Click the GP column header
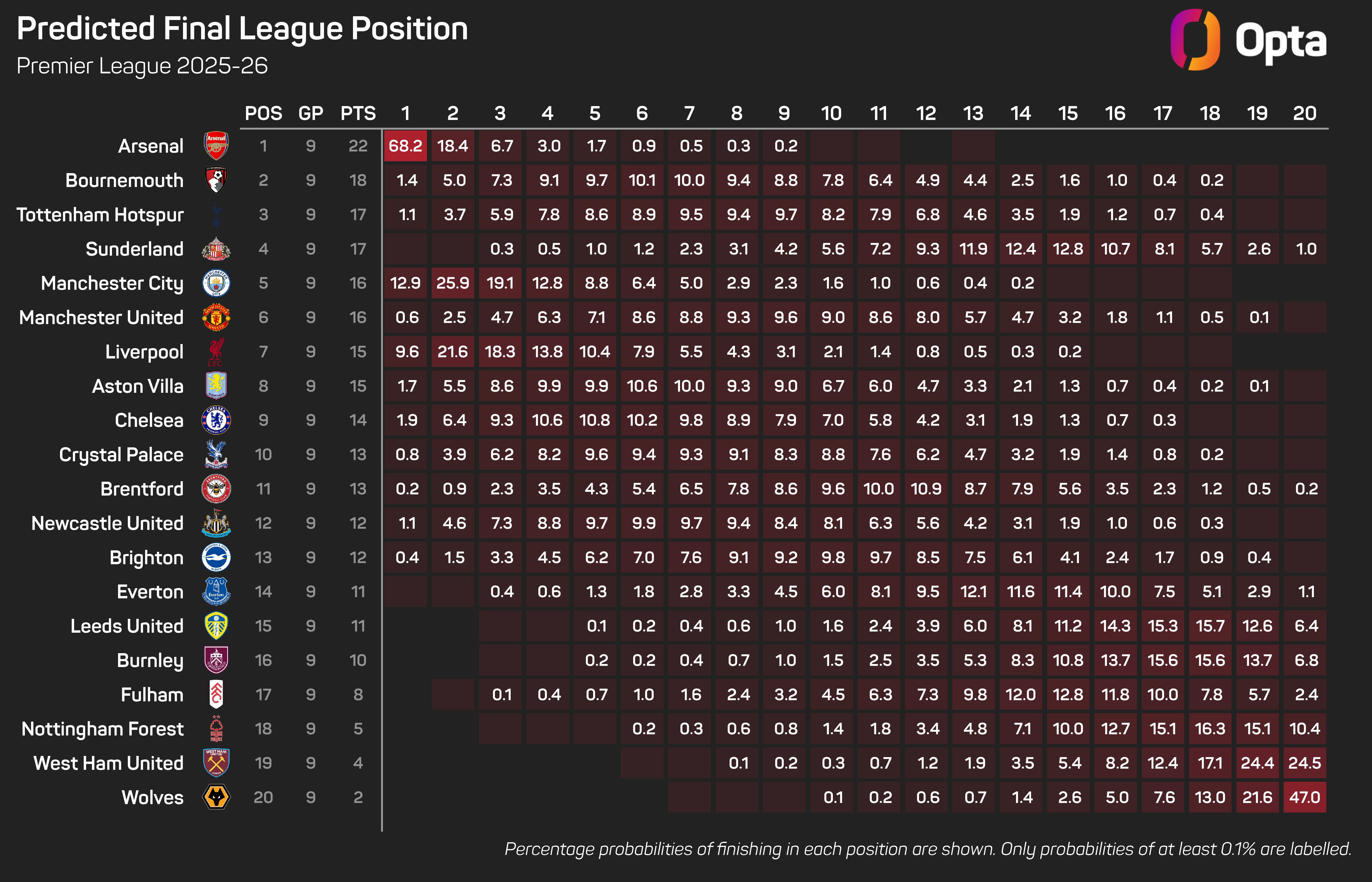 coord(311,113)
